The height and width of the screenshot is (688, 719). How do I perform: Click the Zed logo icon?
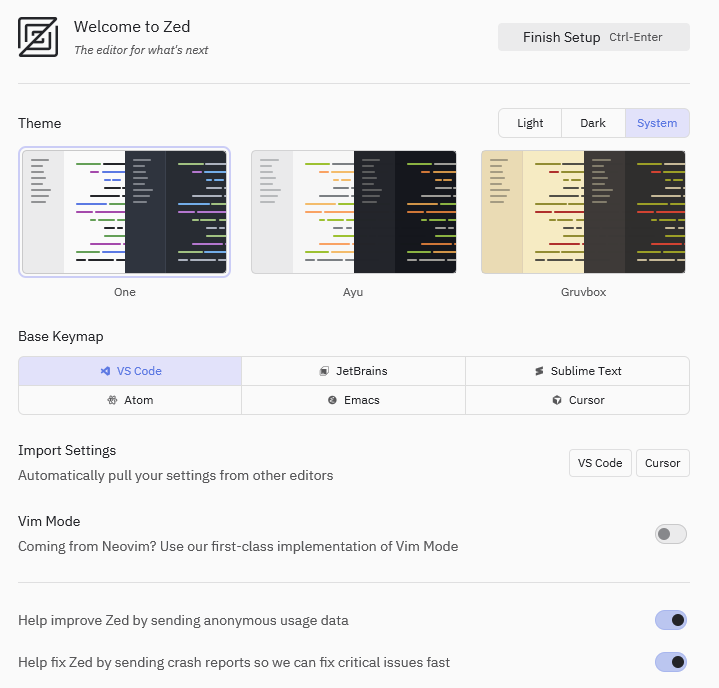pyautogui.click(x=38, y=38)
